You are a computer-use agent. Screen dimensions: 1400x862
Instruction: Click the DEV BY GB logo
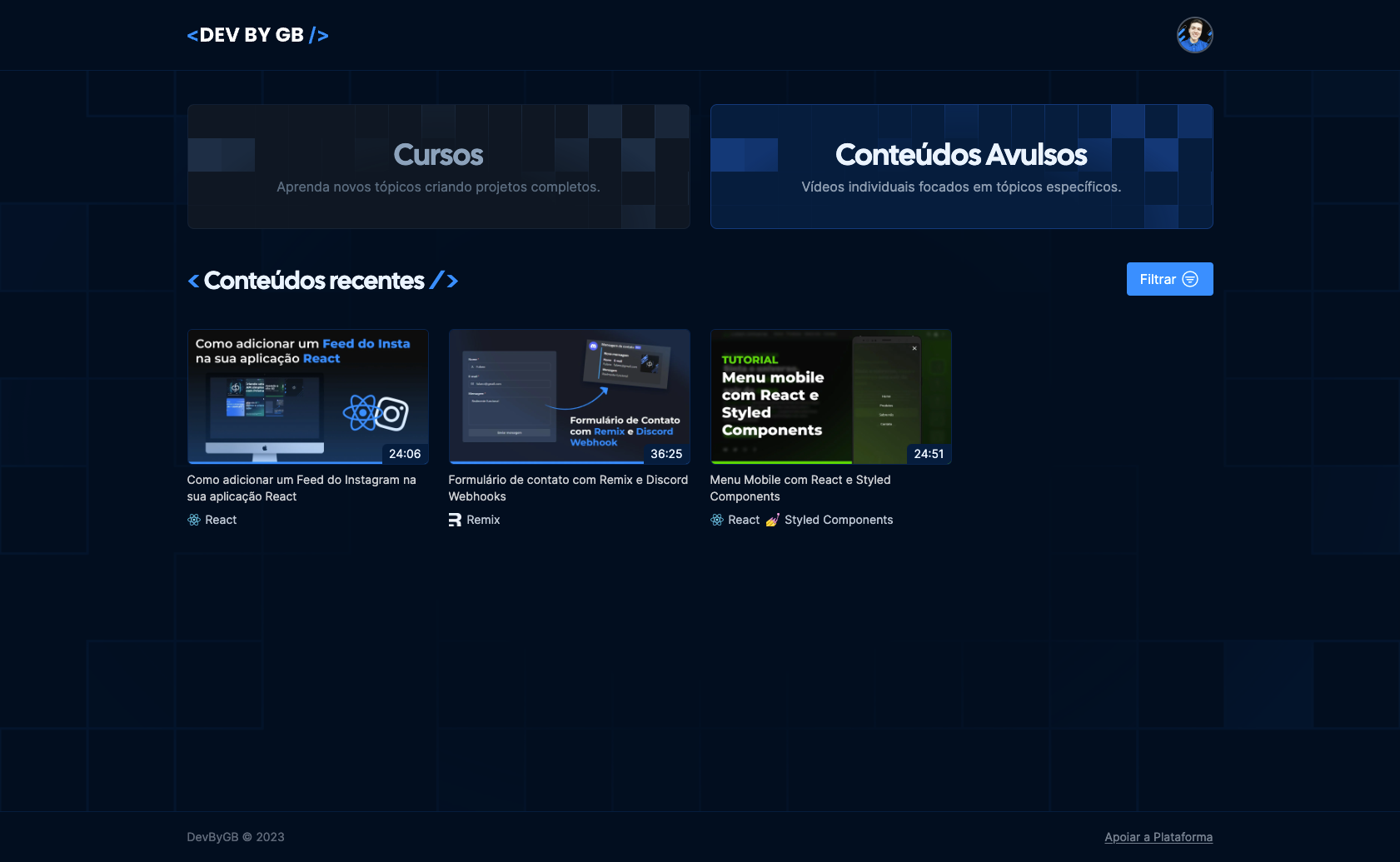tap(257, 35)
